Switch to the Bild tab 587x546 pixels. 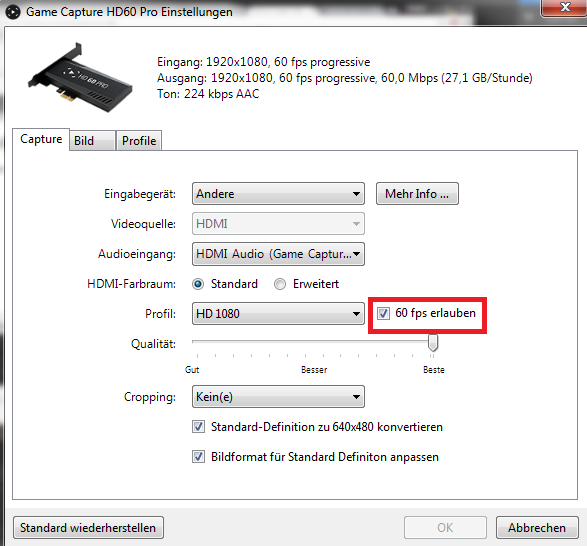(x=92, y=141)
